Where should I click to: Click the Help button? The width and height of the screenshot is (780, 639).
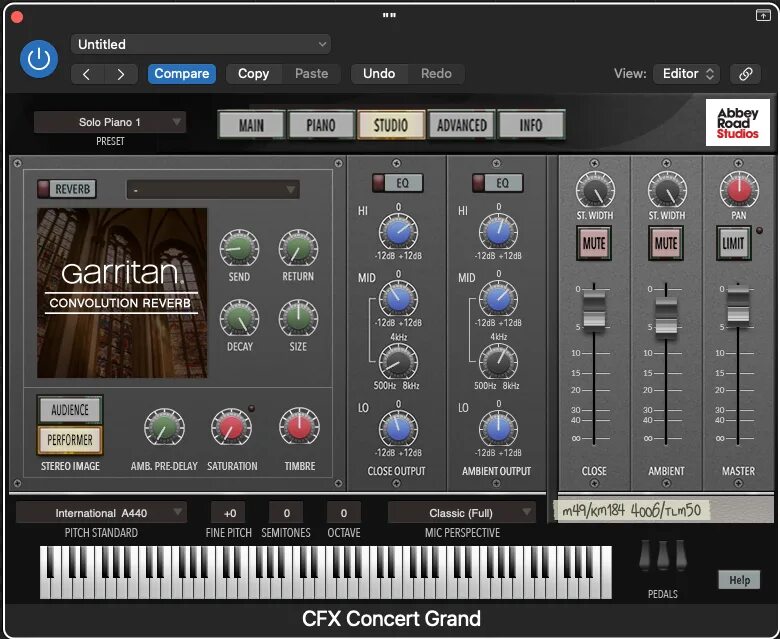[739, 580]
